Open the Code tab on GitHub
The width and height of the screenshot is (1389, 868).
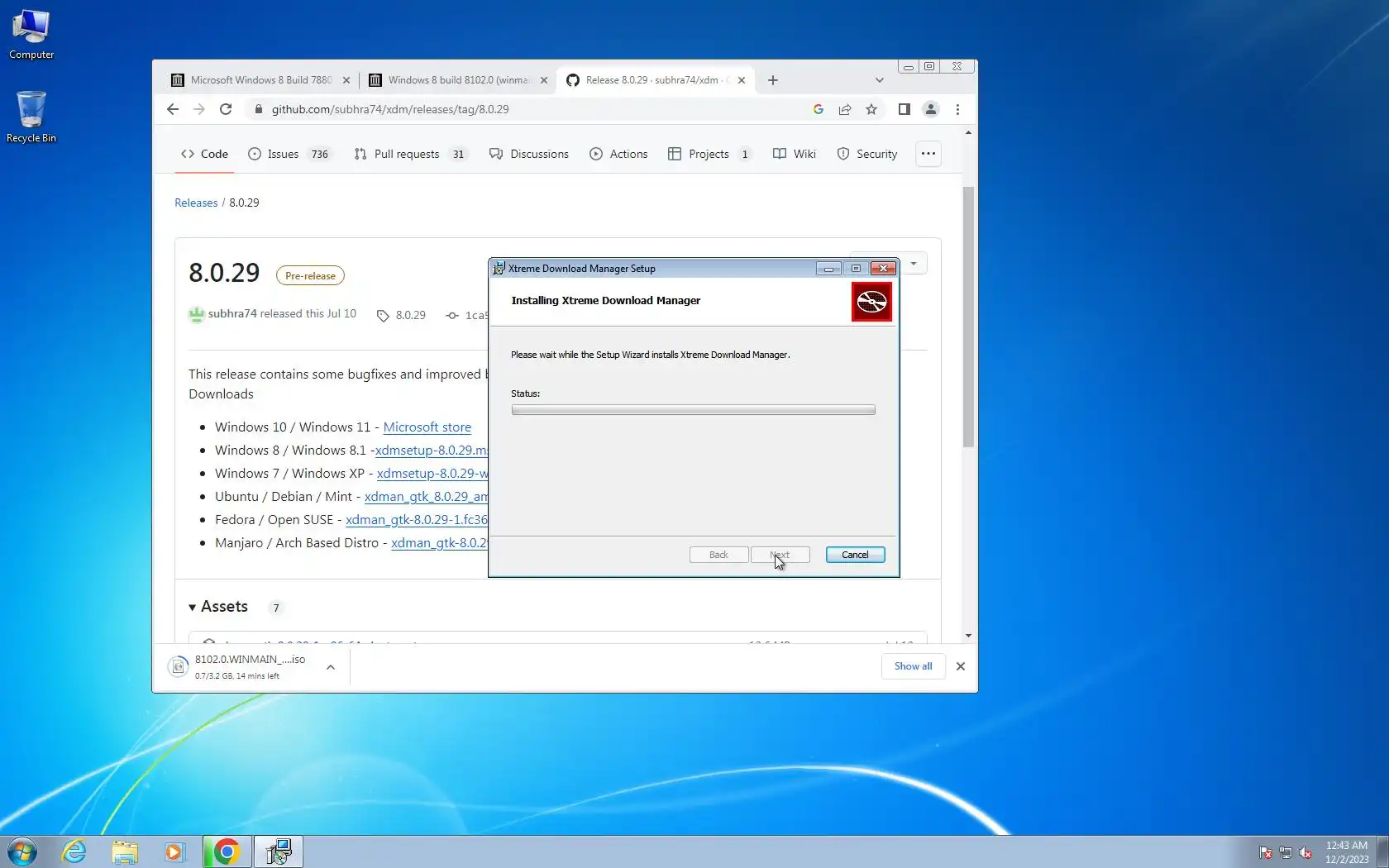[x=204, y=154]
